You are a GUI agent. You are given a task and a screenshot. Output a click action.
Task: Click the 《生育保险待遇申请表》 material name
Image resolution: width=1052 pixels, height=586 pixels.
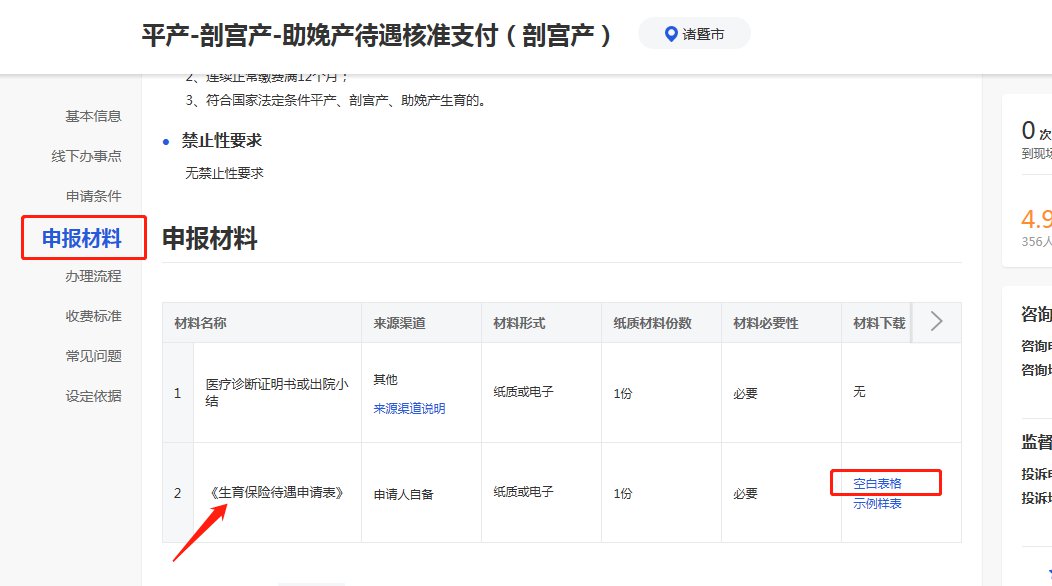(276, 493)
